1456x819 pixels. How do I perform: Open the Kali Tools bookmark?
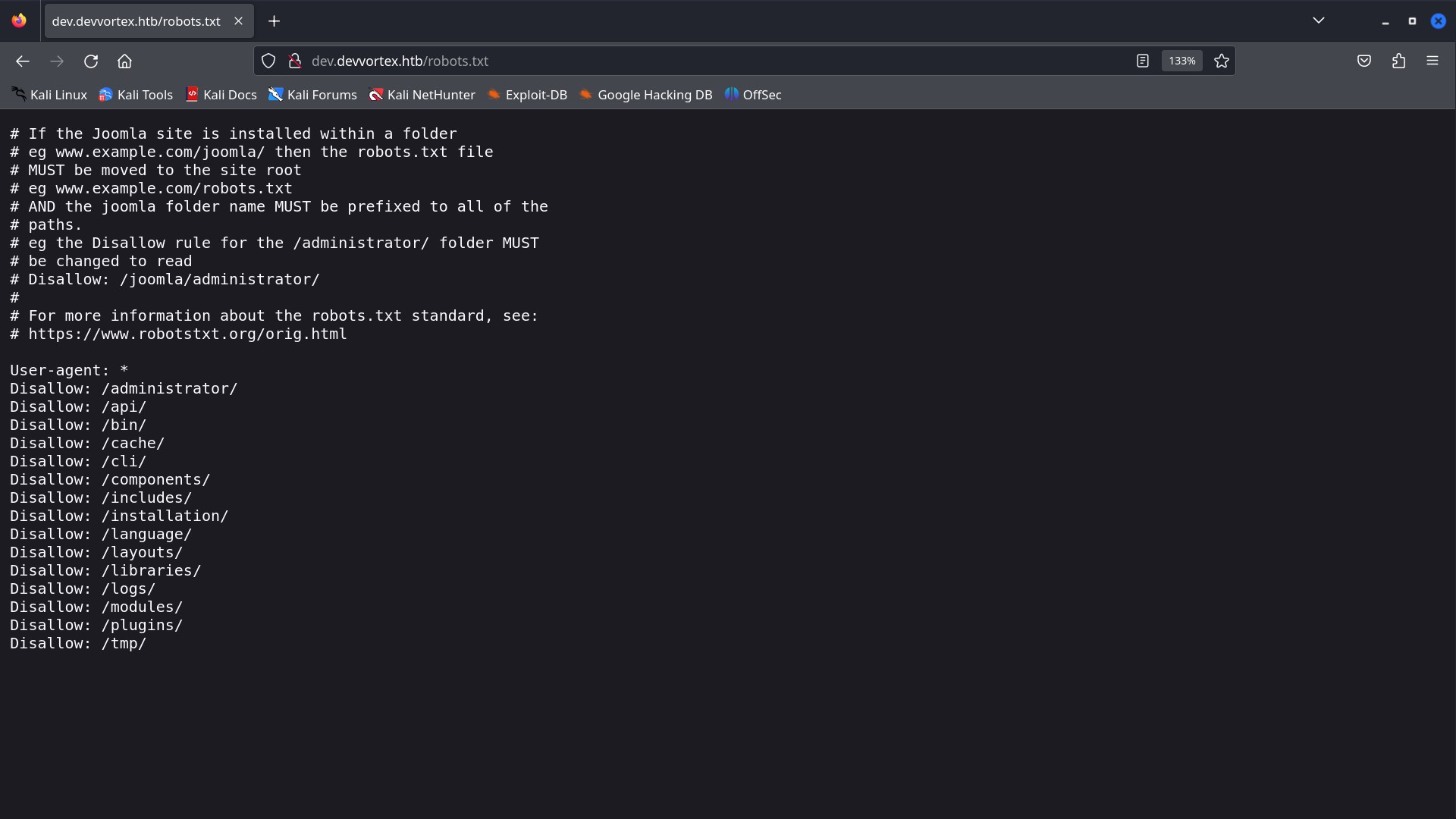136,95
